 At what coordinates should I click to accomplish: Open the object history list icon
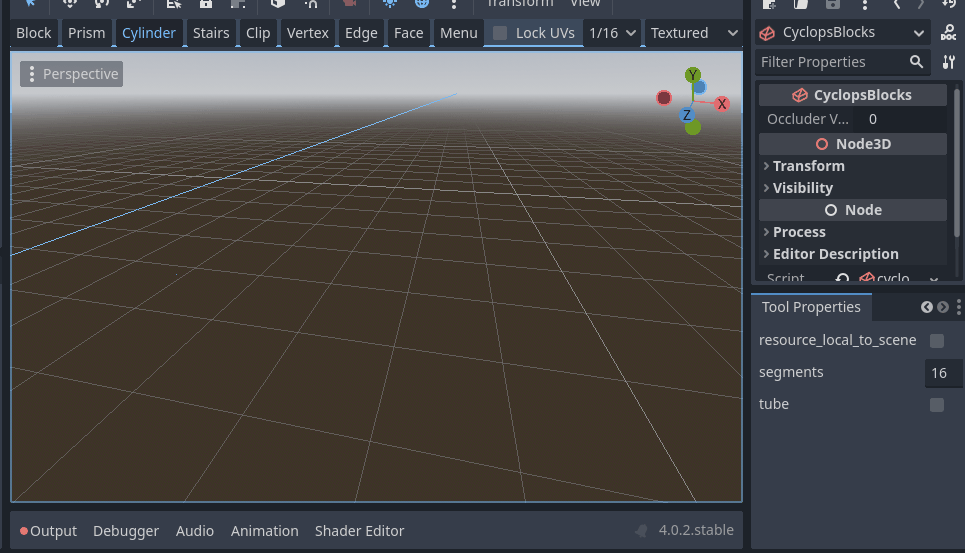click(948, 4)
